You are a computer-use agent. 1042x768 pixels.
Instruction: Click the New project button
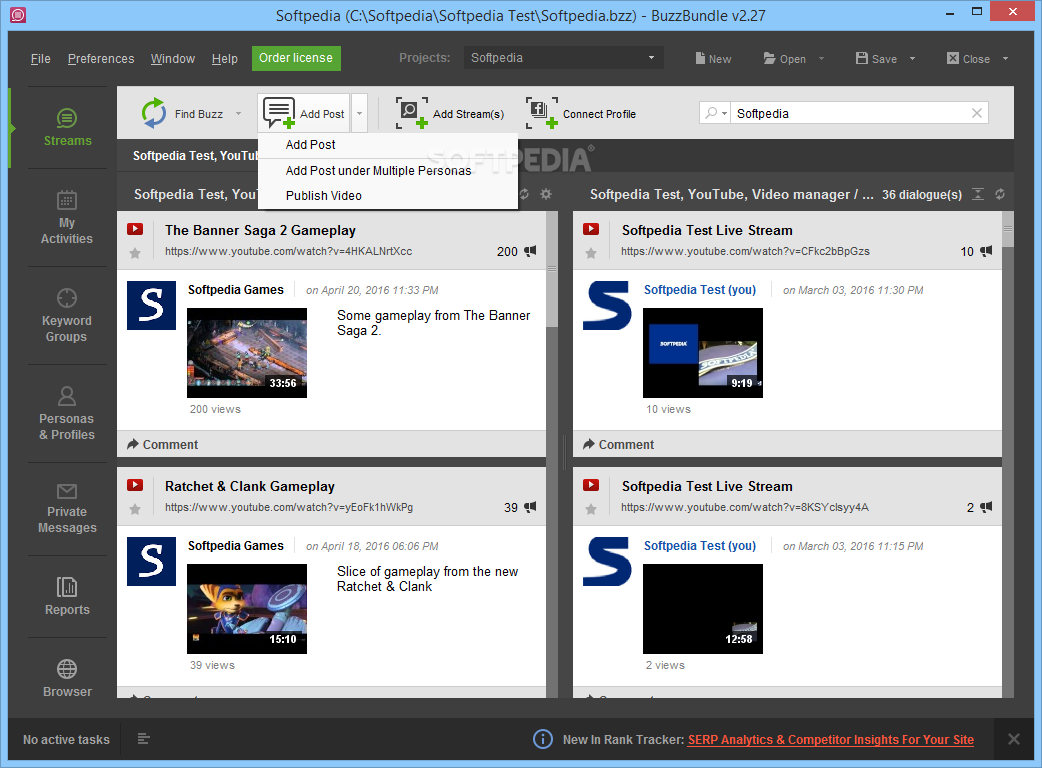pyautogui.click(x=713, y=58)
